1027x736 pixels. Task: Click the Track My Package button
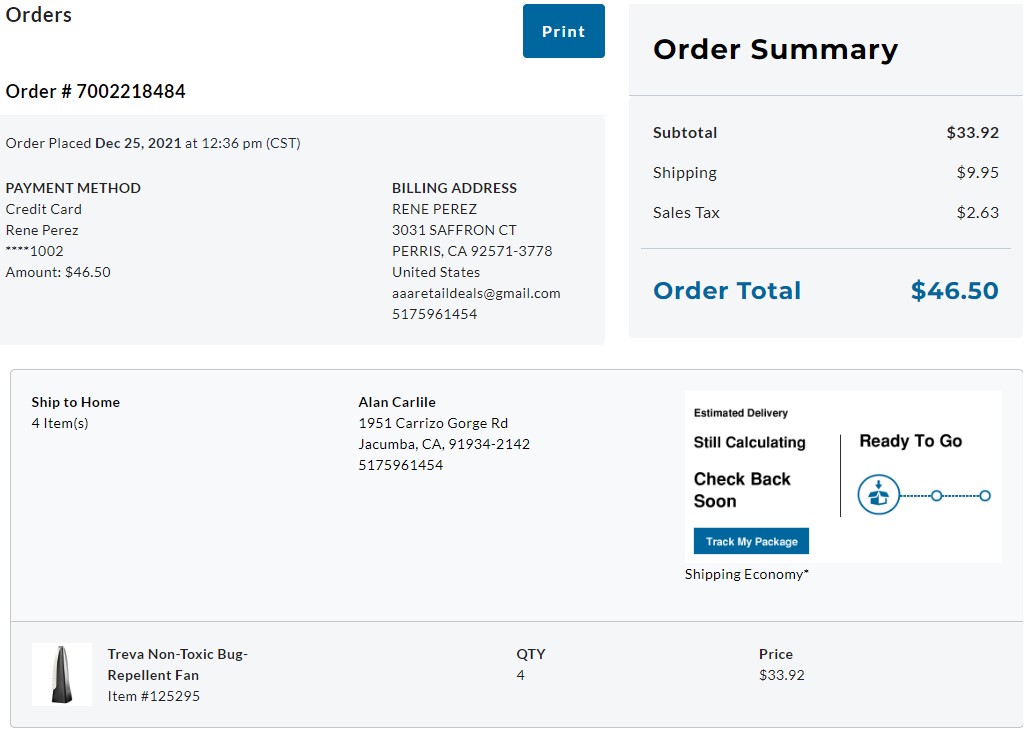pos(751,541)
